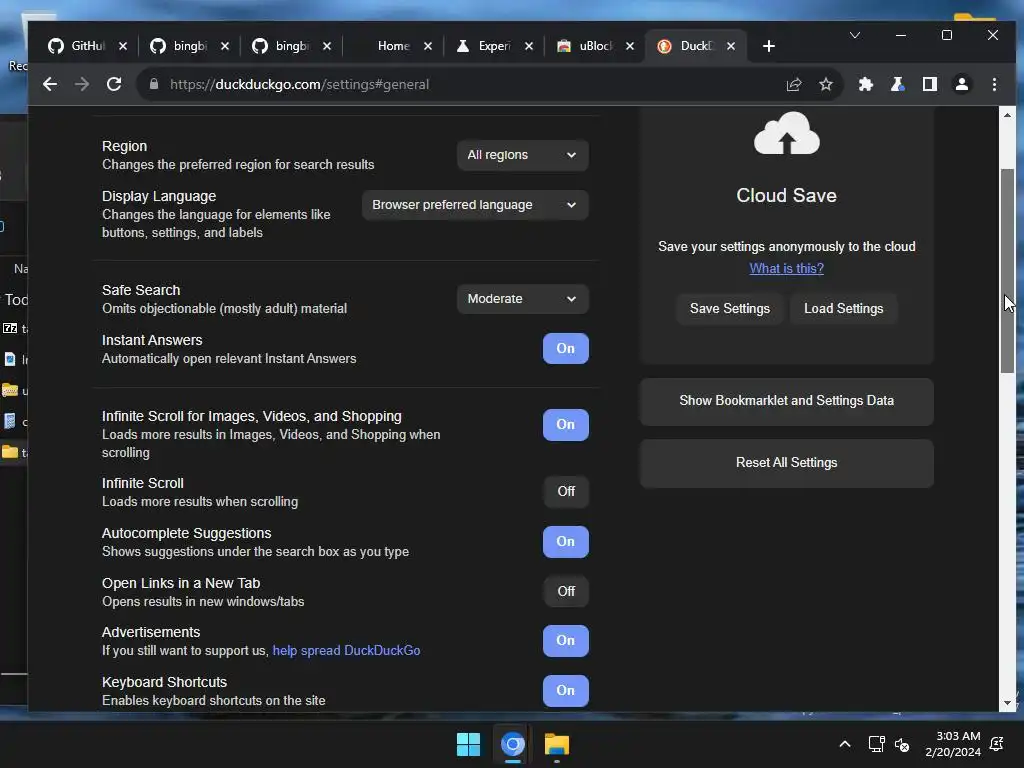
Task: Open Chromium from the taskbar
Action: 513,744
